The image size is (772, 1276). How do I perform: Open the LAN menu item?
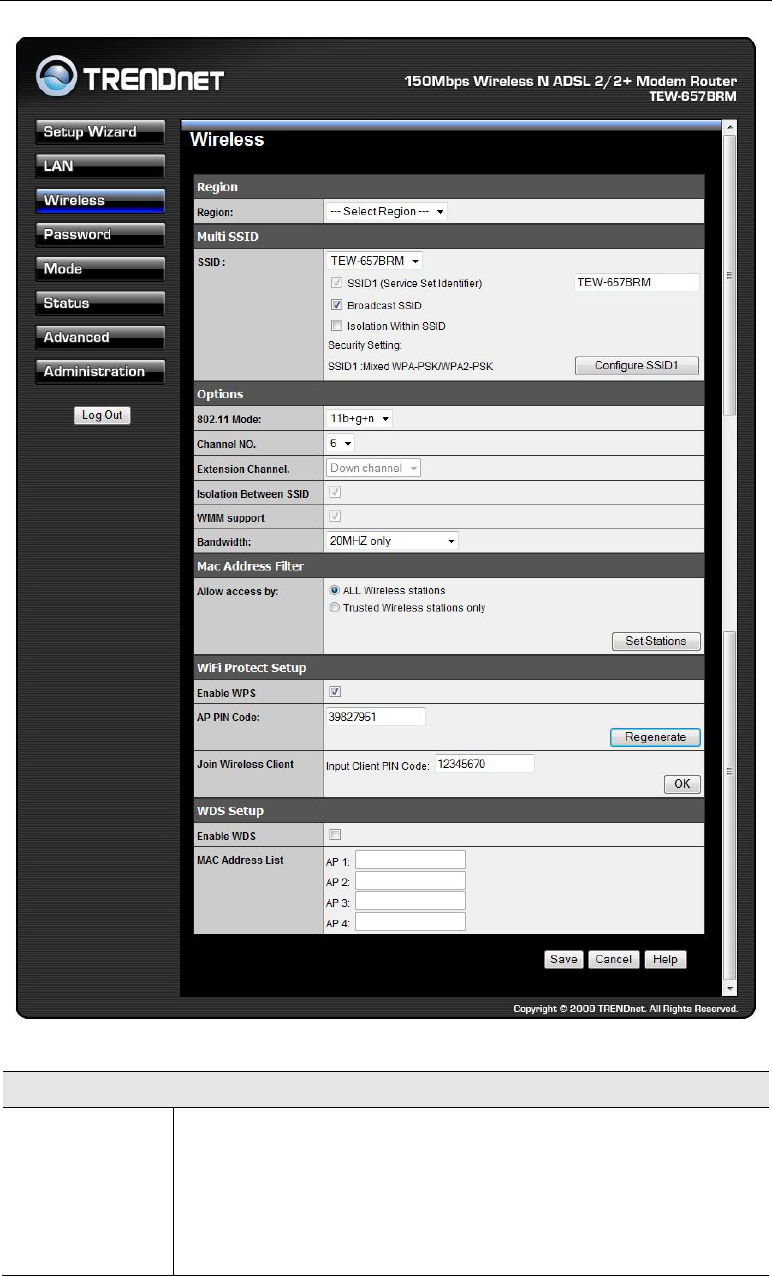click(x=100, y=166)
